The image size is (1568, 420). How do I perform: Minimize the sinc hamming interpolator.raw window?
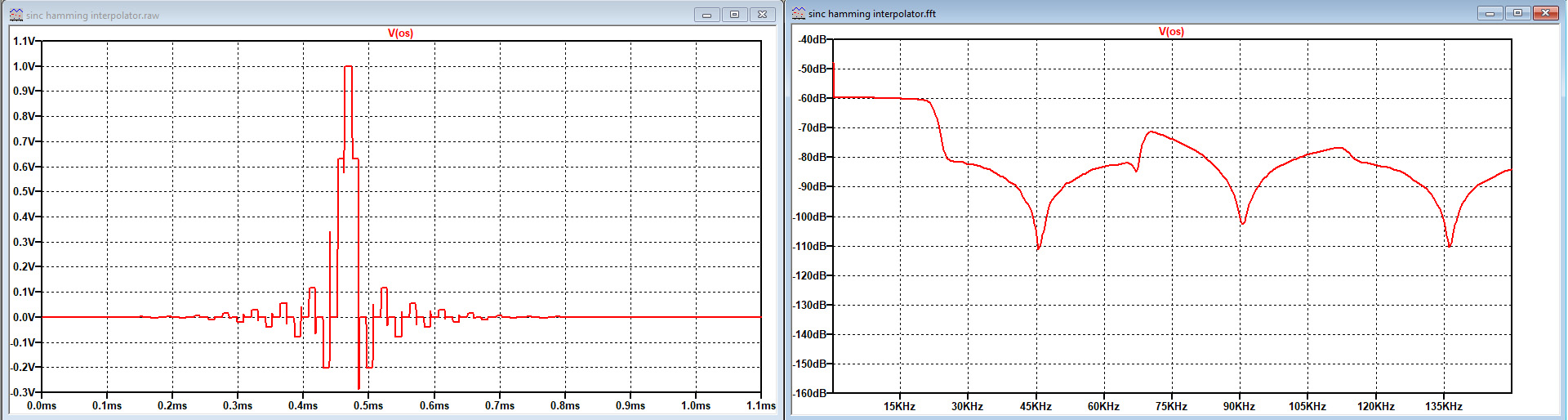[x=707, y=15]
